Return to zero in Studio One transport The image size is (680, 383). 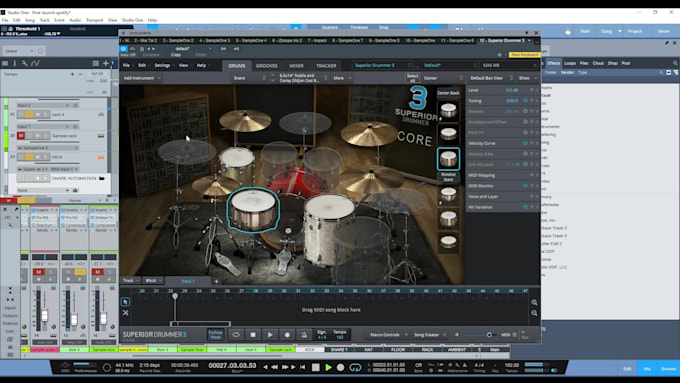302,367
